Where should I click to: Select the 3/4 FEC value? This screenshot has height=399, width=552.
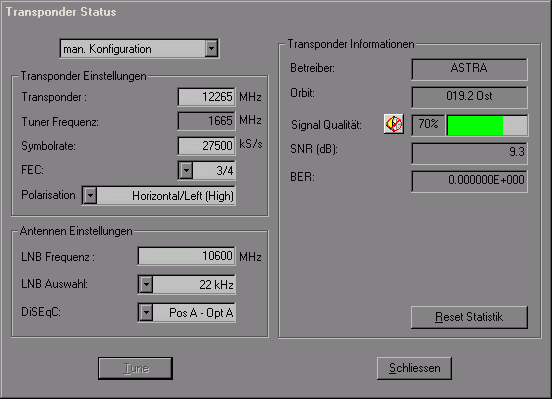pos(225,171)
